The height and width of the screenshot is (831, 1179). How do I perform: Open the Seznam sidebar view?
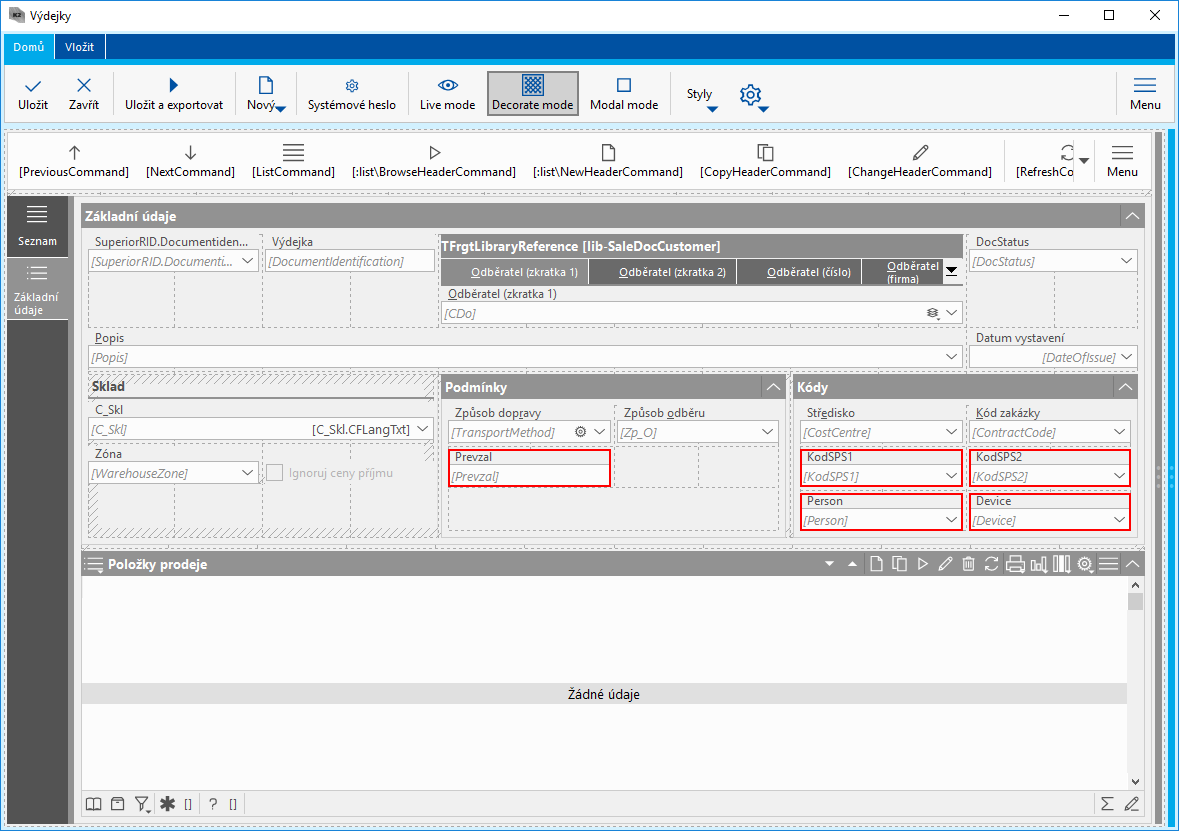37,227
